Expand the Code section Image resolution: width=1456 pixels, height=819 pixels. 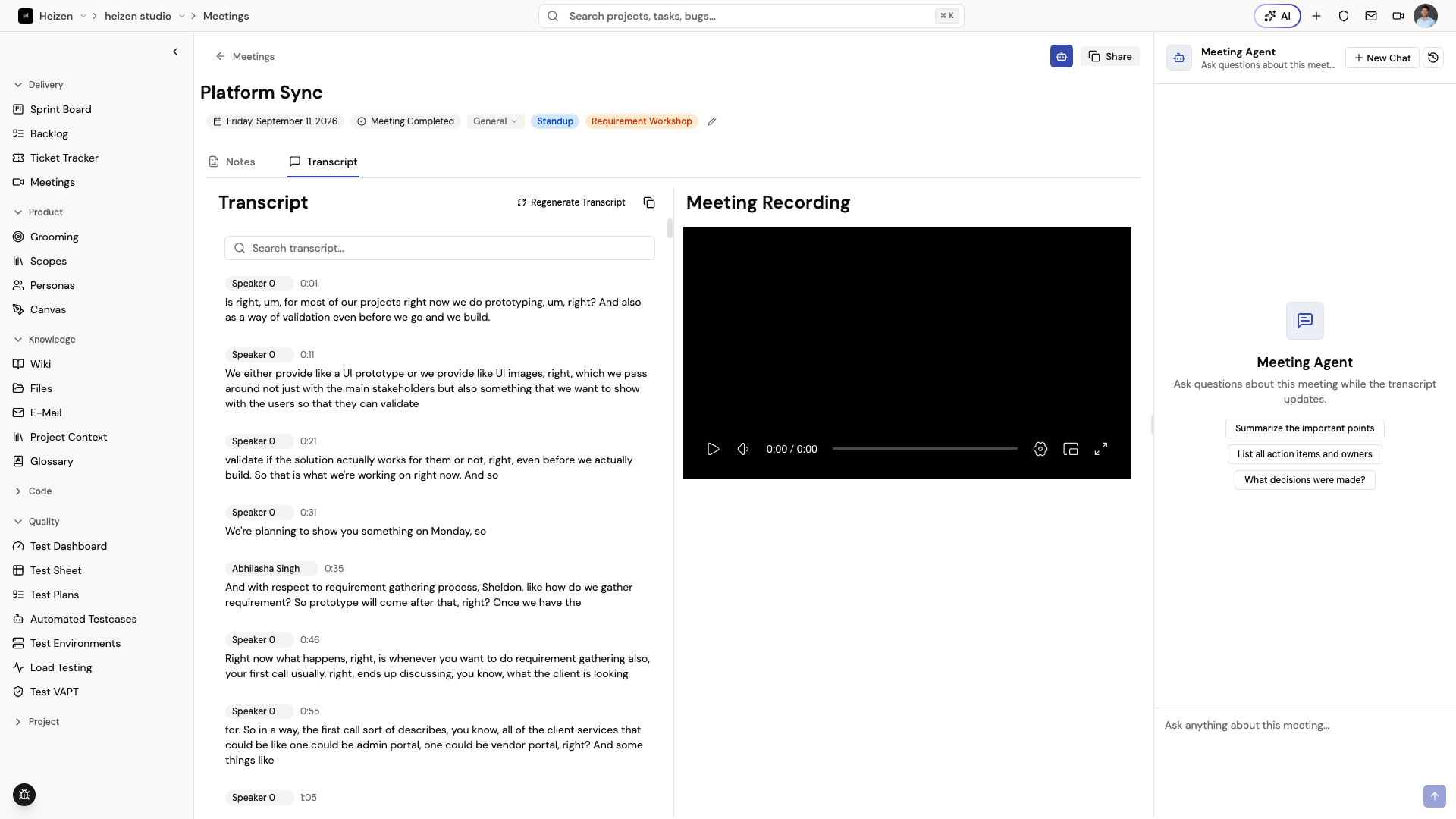33,491
